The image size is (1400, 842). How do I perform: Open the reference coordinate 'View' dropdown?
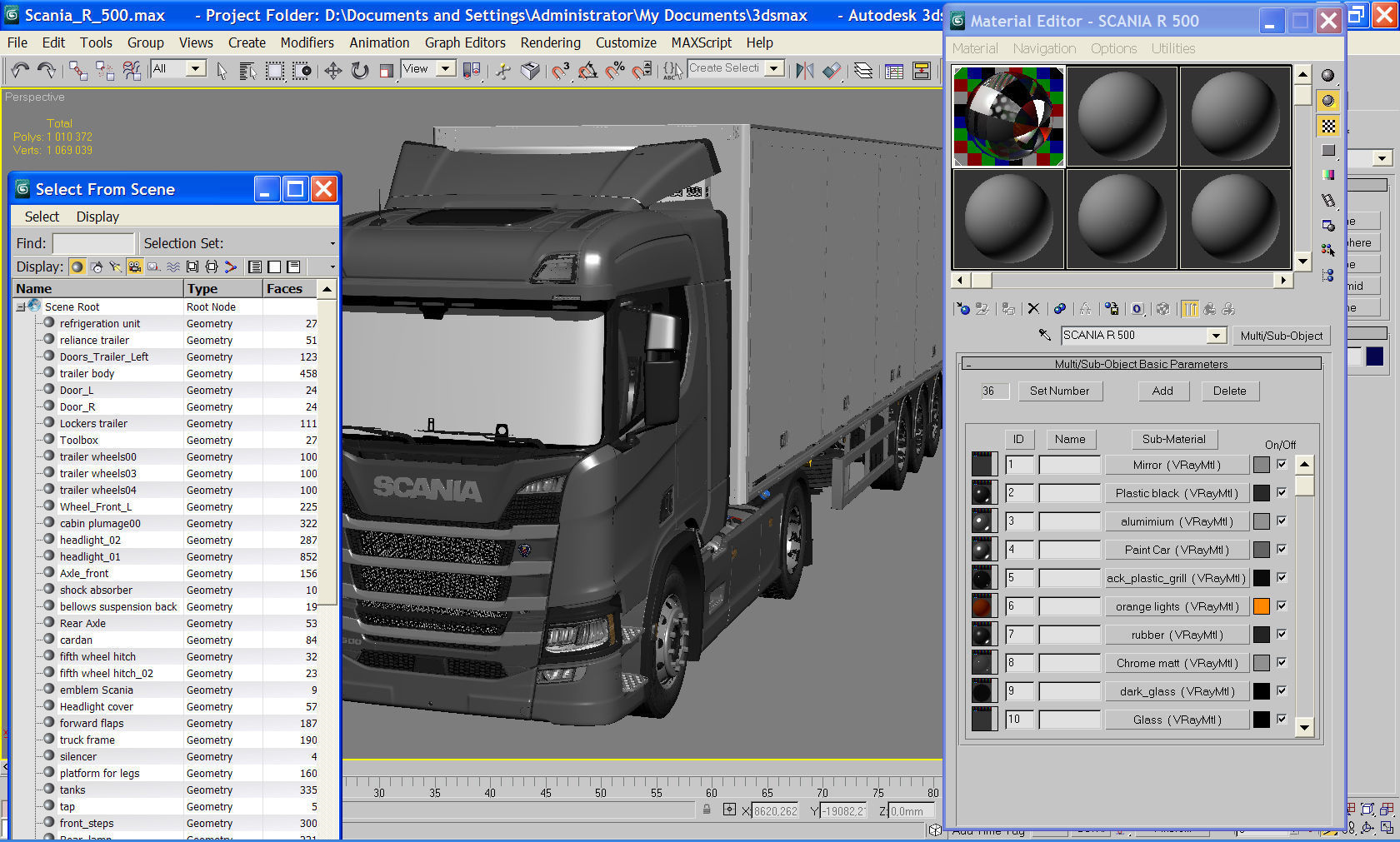(x=446, y=68)
